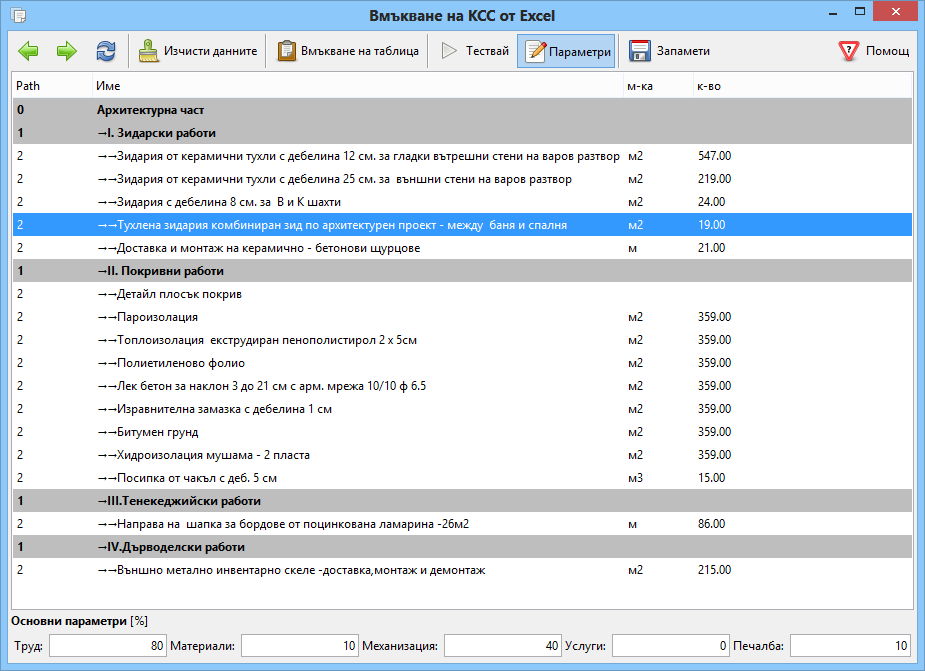Click the Труд percentage field
Viewport: 925px width, 671px height.
click(107, 646)
